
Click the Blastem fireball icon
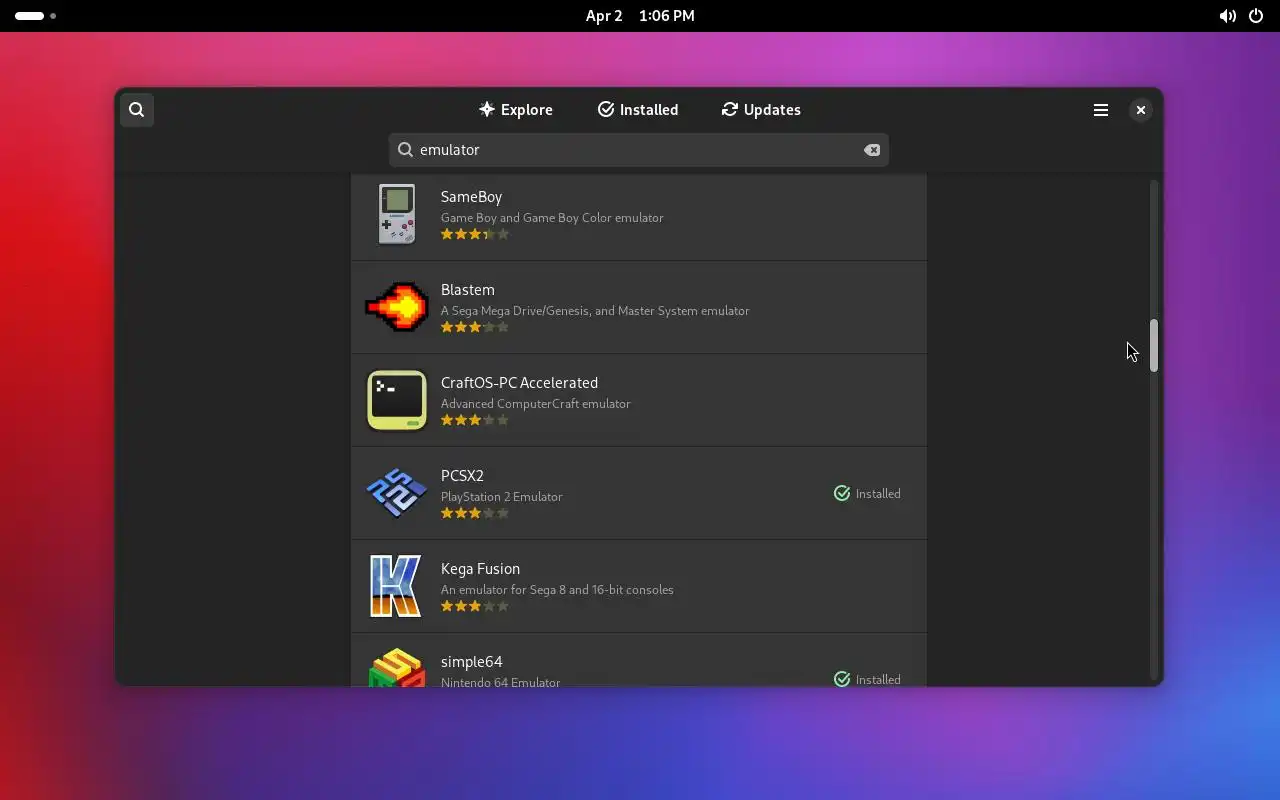pos(397,307)
